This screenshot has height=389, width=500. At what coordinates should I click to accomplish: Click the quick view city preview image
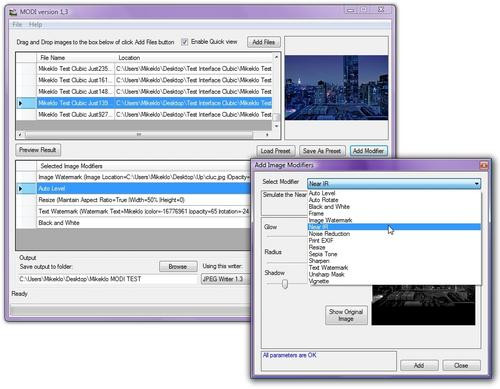coord(336,88)
